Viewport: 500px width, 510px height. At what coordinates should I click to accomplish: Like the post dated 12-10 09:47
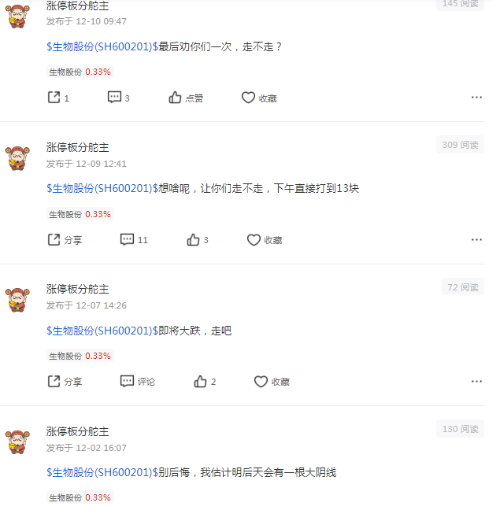[186, 98]
